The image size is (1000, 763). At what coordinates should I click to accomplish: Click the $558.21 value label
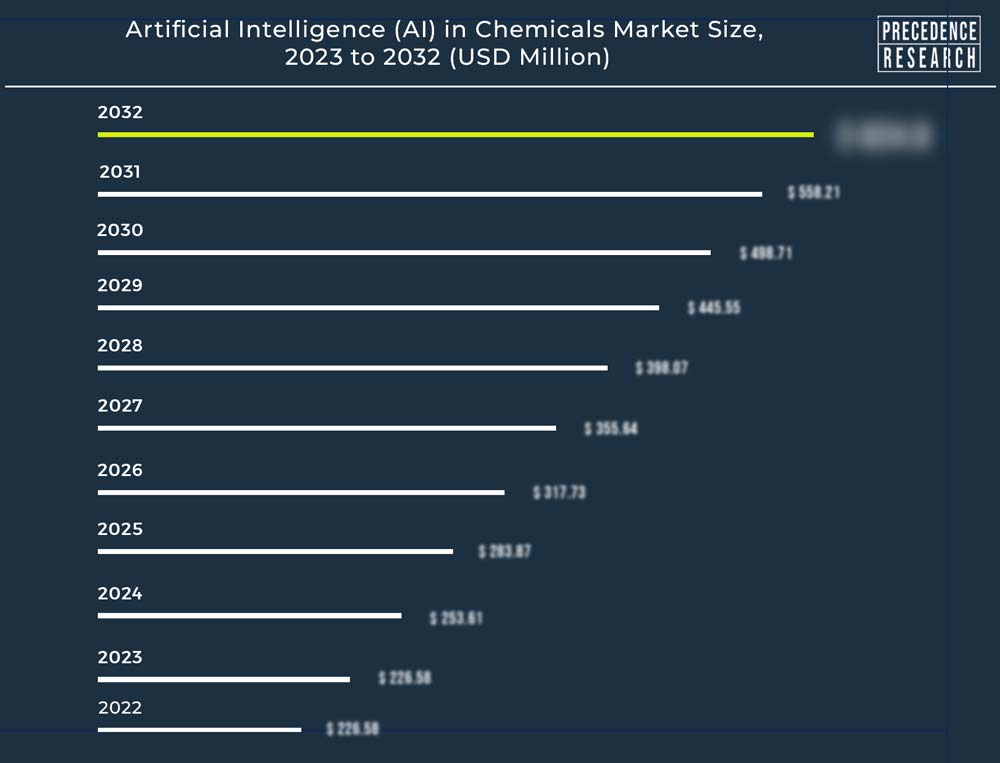point(813,192)
